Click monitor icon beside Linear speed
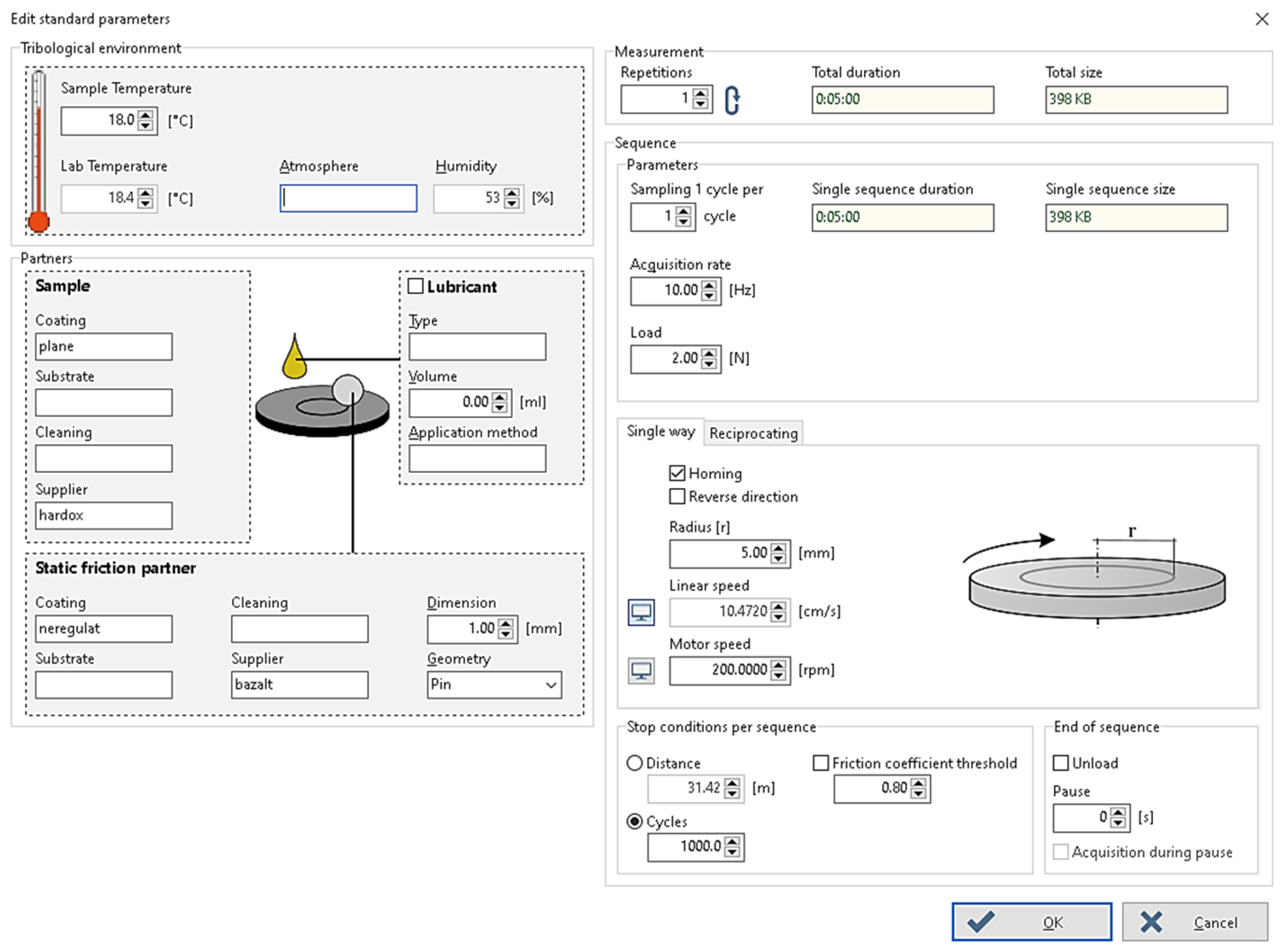The image size is (1284, 952). pos(641,612)
